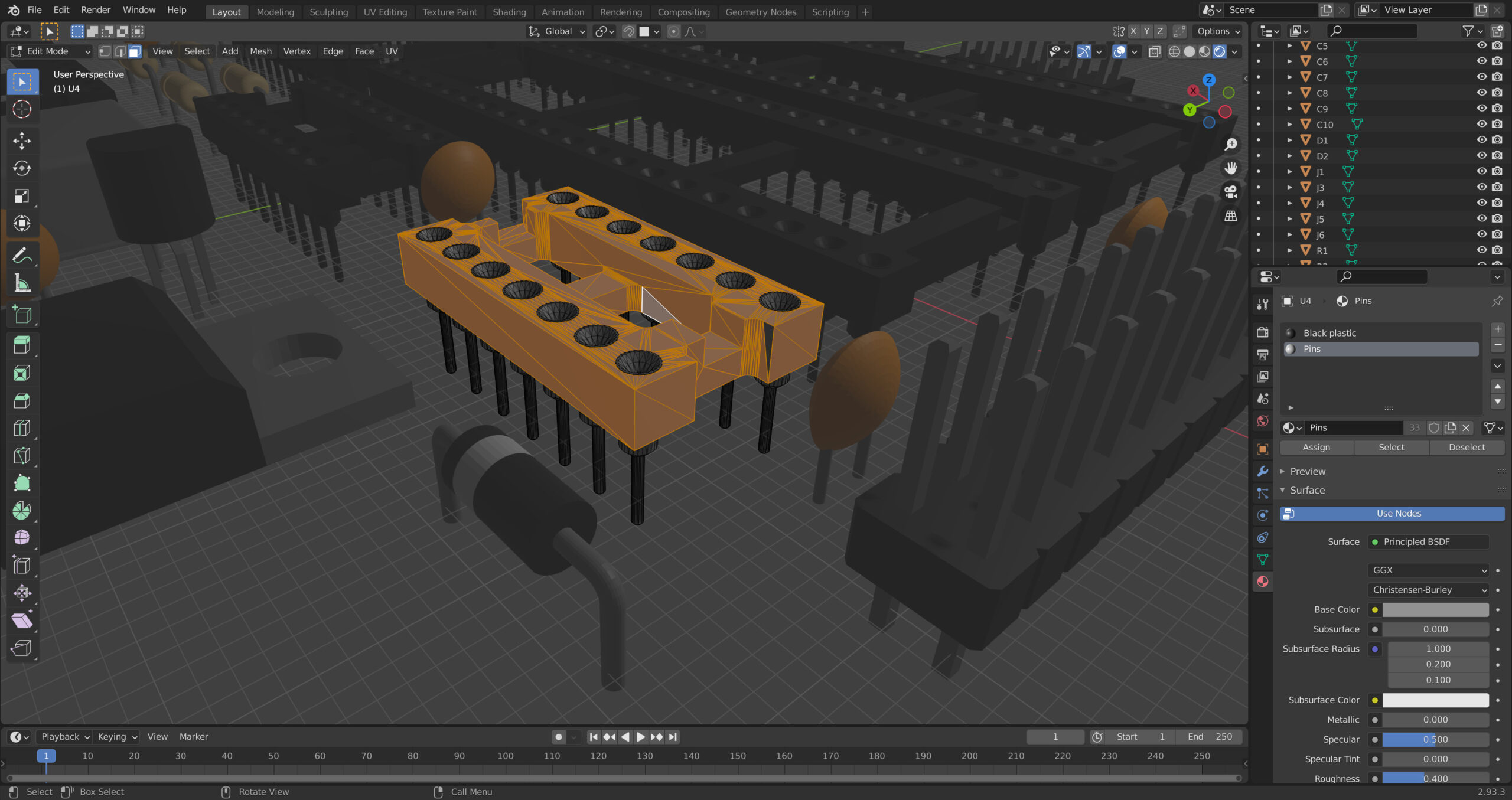Image resolution: width=1512 pixels, height=800 pixels.
Task: Select the Move tool in toolbar
Action: click(22, 141)
